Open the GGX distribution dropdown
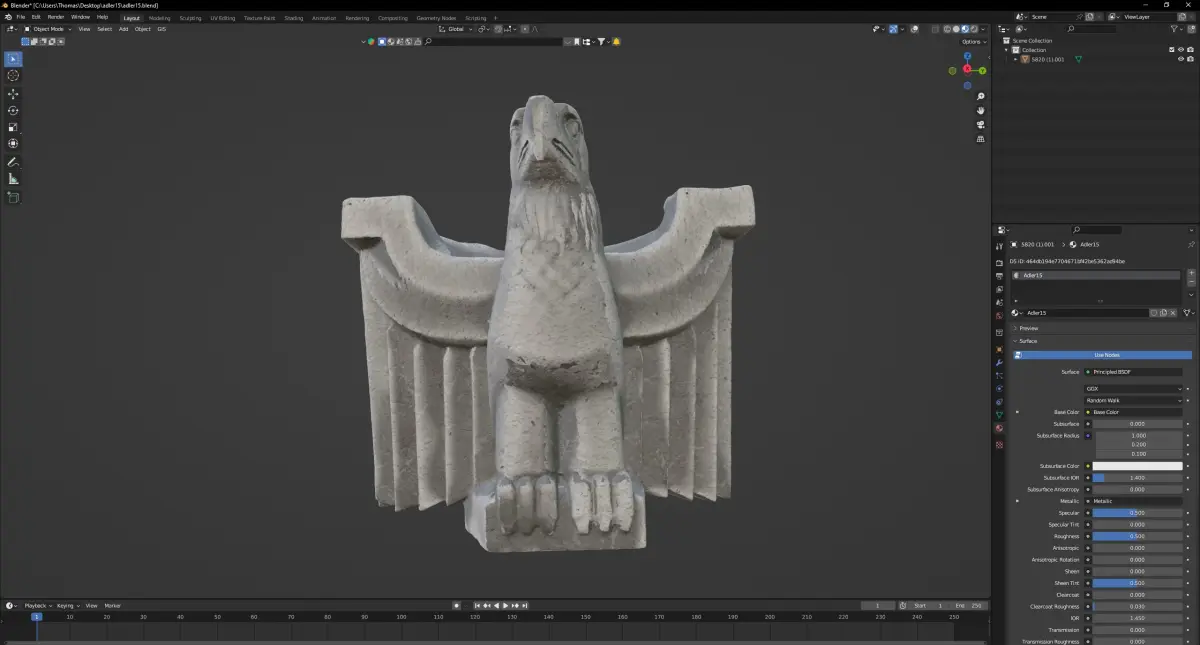Image resolution: width=1200 pixels, height=645 pixels. [1134, 388]
